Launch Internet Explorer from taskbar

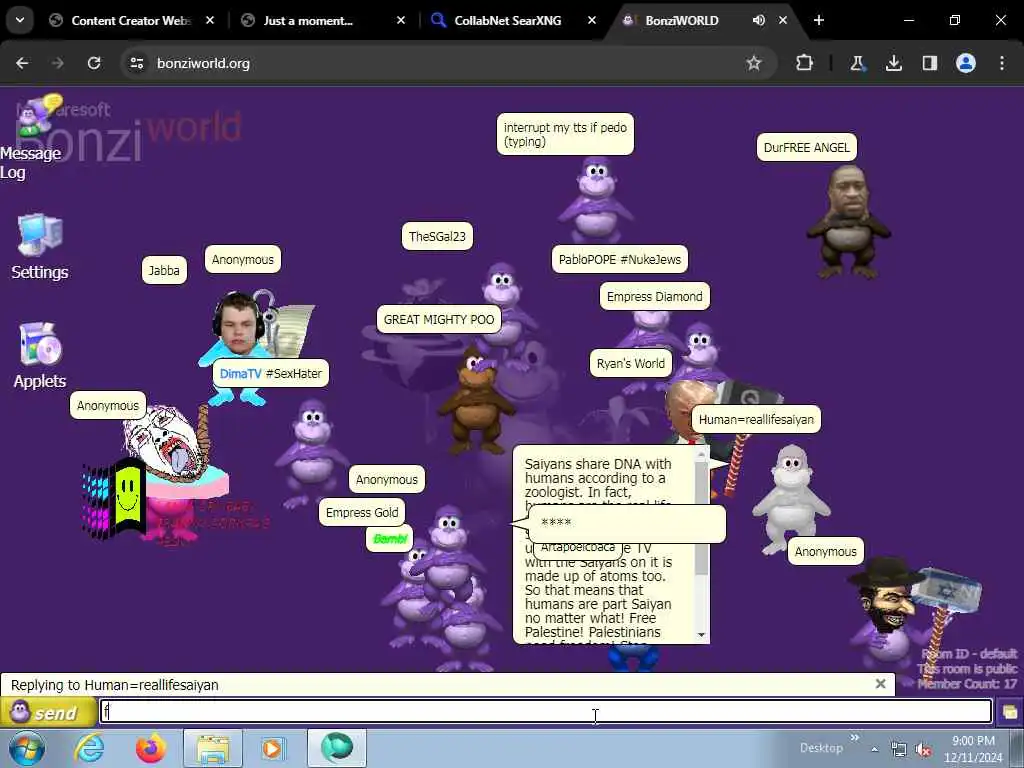(89, 748)
